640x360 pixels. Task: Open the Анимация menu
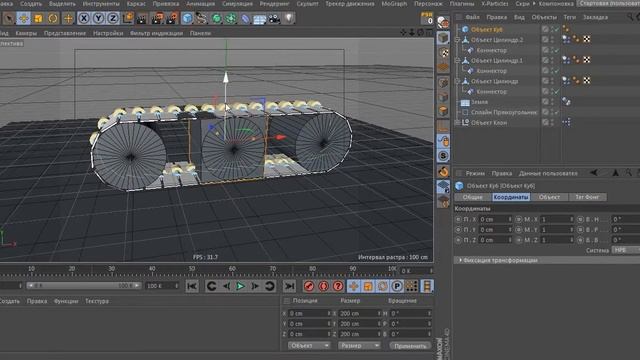point(200,4)
